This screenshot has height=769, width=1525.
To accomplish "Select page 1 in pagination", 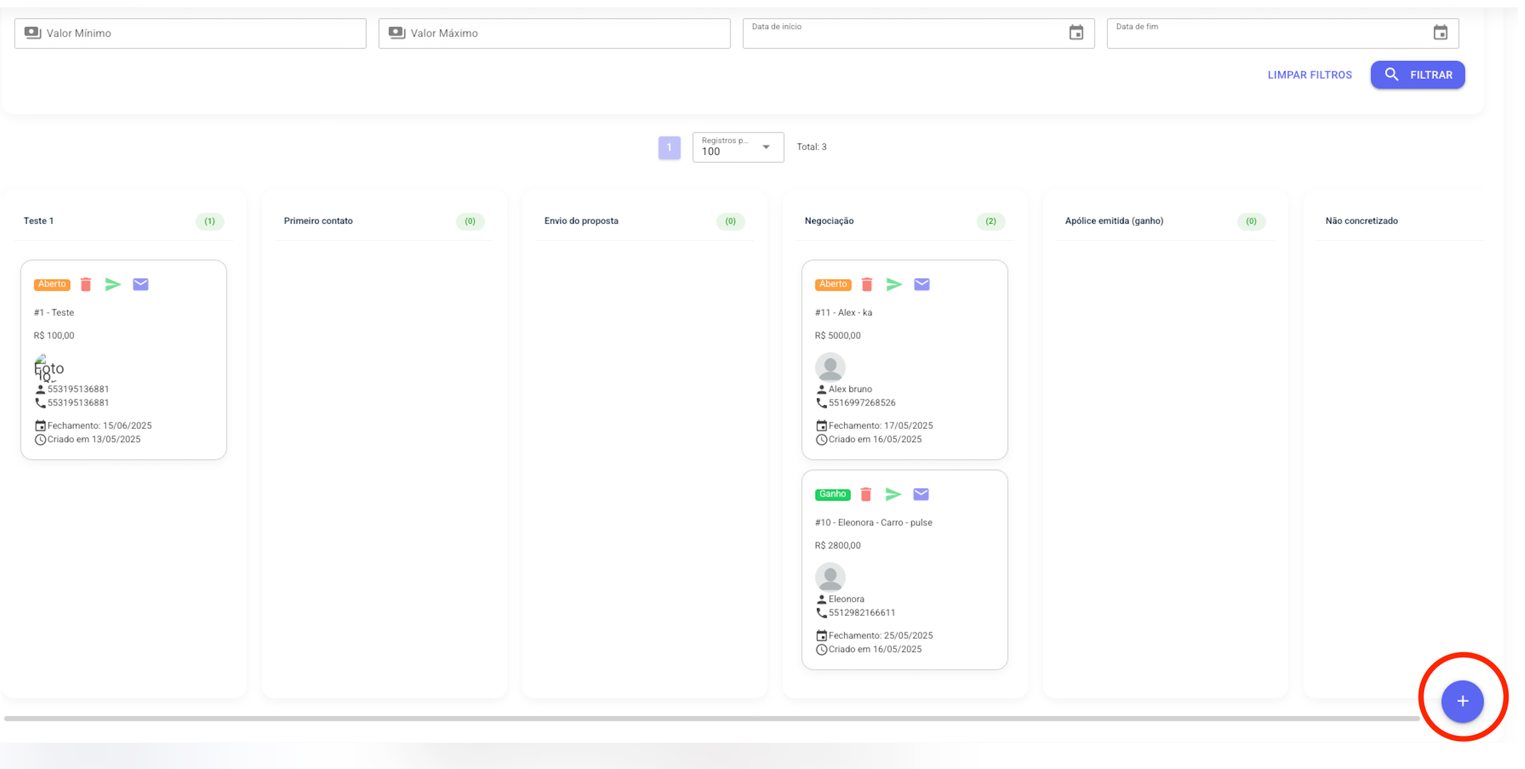I will click(x=669, y=147).
